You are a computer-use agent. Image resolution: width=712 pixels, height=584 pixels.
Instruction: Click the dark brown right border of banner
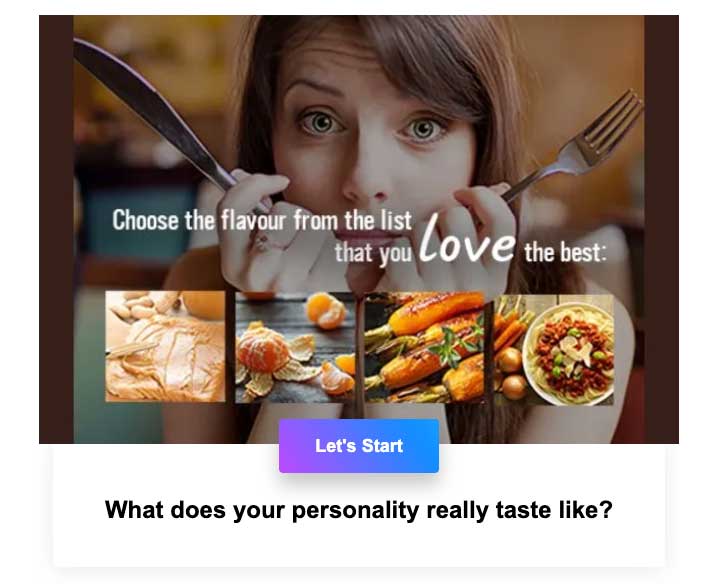pyautogui.click(x=661, y=229)
